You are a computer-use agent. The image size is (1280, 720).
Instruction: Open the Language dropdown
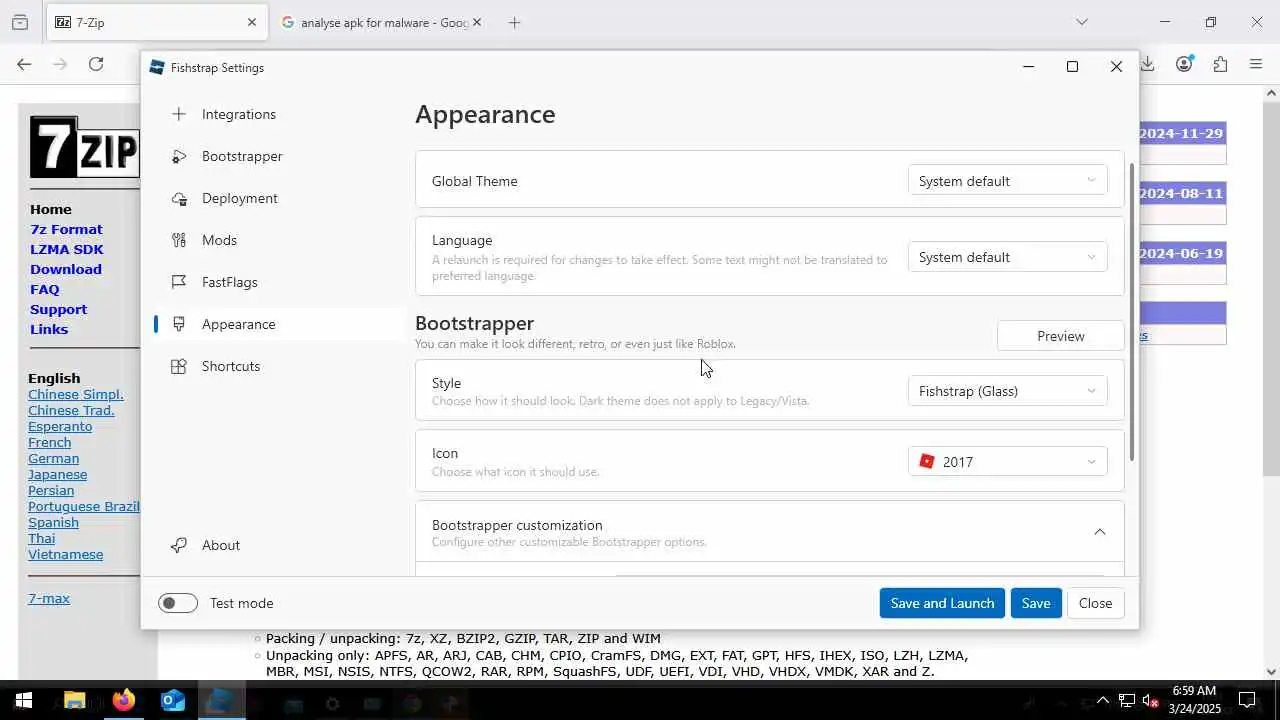coord(1007,257)
